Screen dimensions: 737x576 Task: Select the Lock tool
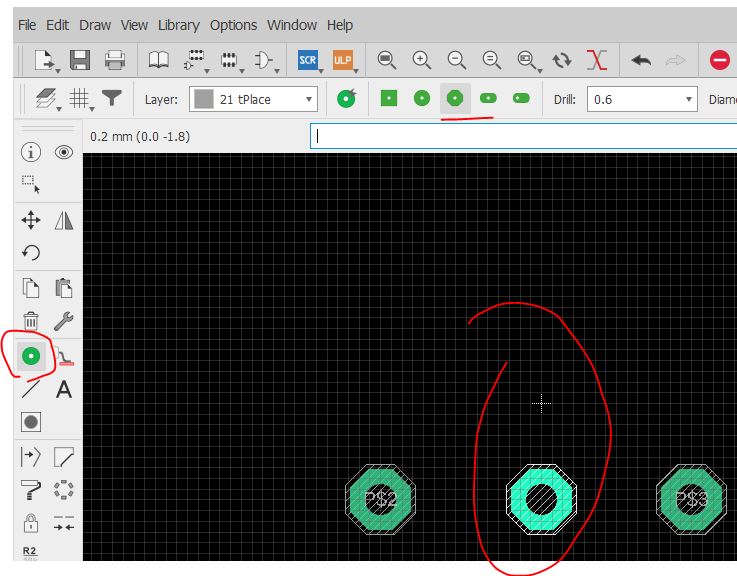[x=31, y=523]
